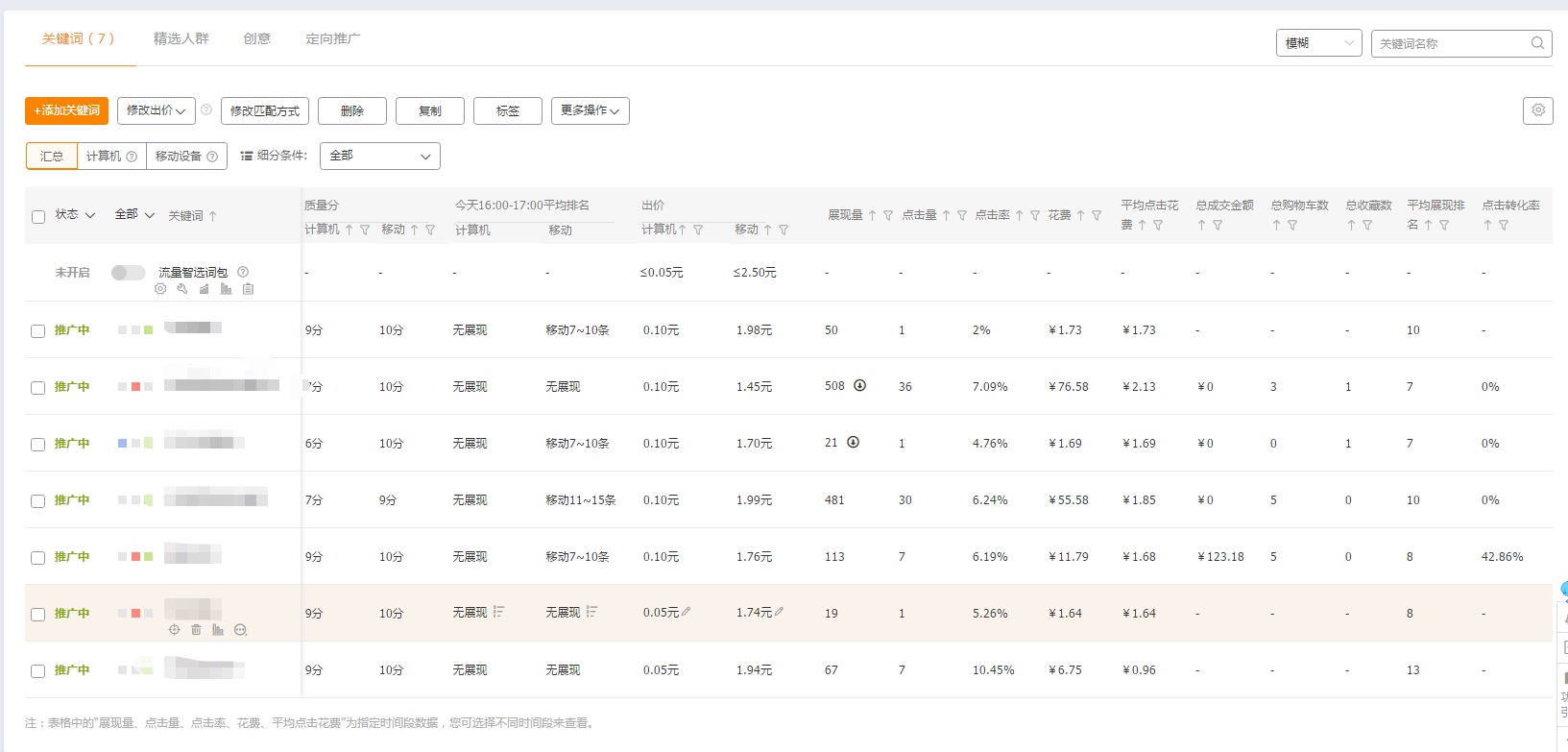Image resolution: width=1568 pixels, height=752 pixels.
Task: Click the pencil icon next to 0.05元 bid
Action: (x=686, y=612)
